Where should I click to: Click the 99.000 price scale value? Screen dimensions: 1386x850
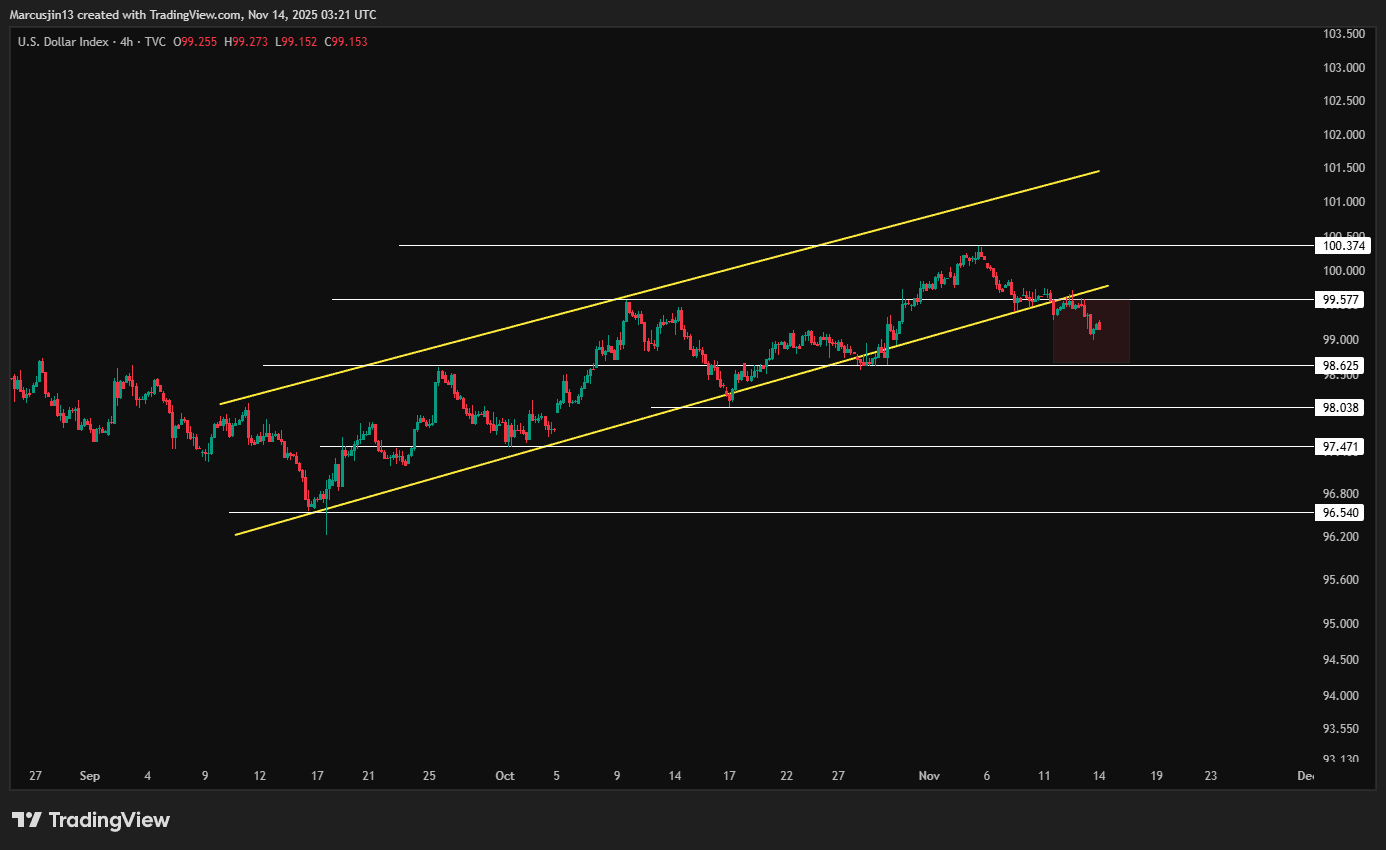[1340, 340]
